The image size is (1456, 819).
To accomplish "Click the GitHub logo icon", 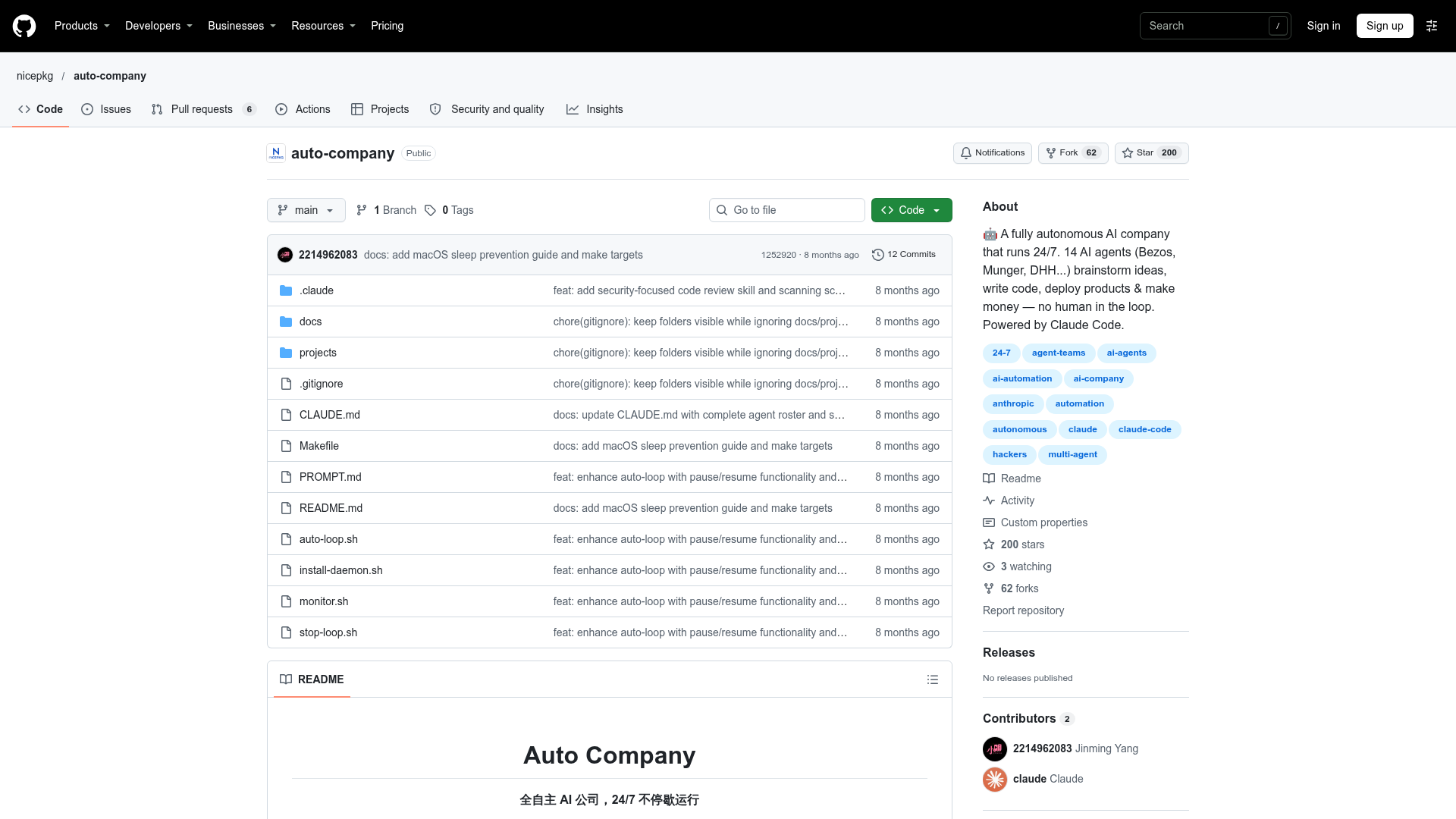I will pos(24,26).
